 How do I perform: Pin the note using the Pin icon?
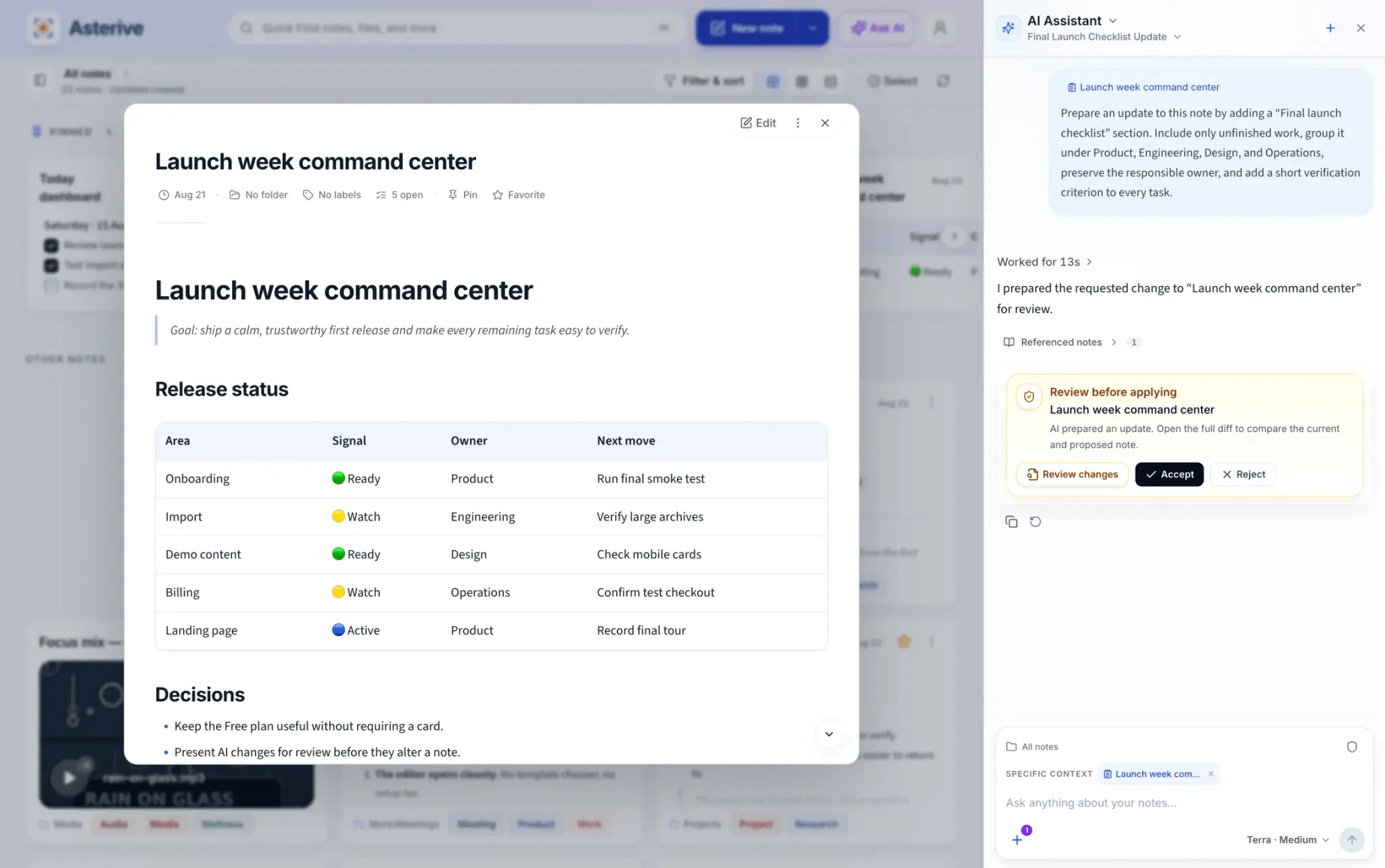463,195
